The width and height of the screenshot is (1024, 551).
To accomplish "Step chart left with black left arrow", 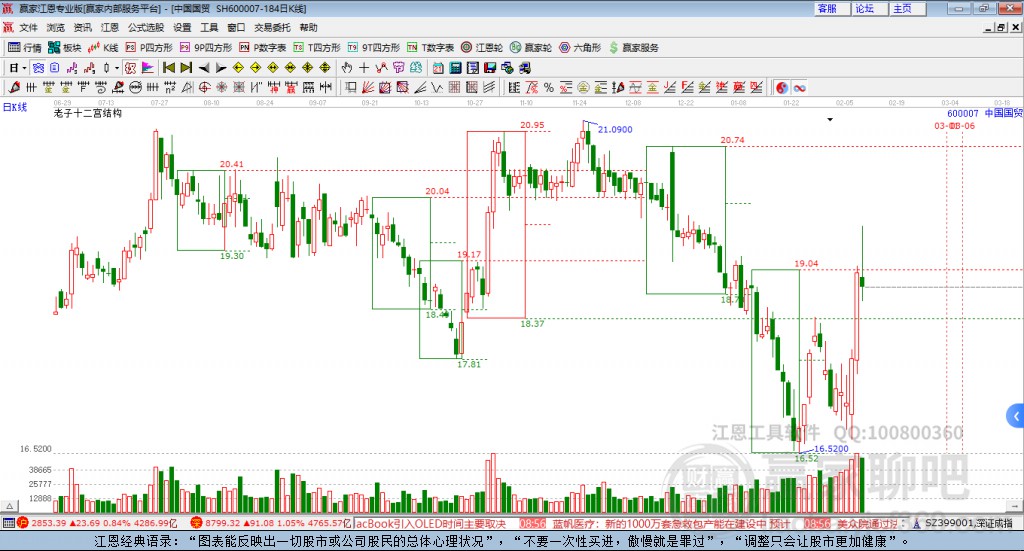I will coord(204,68).
